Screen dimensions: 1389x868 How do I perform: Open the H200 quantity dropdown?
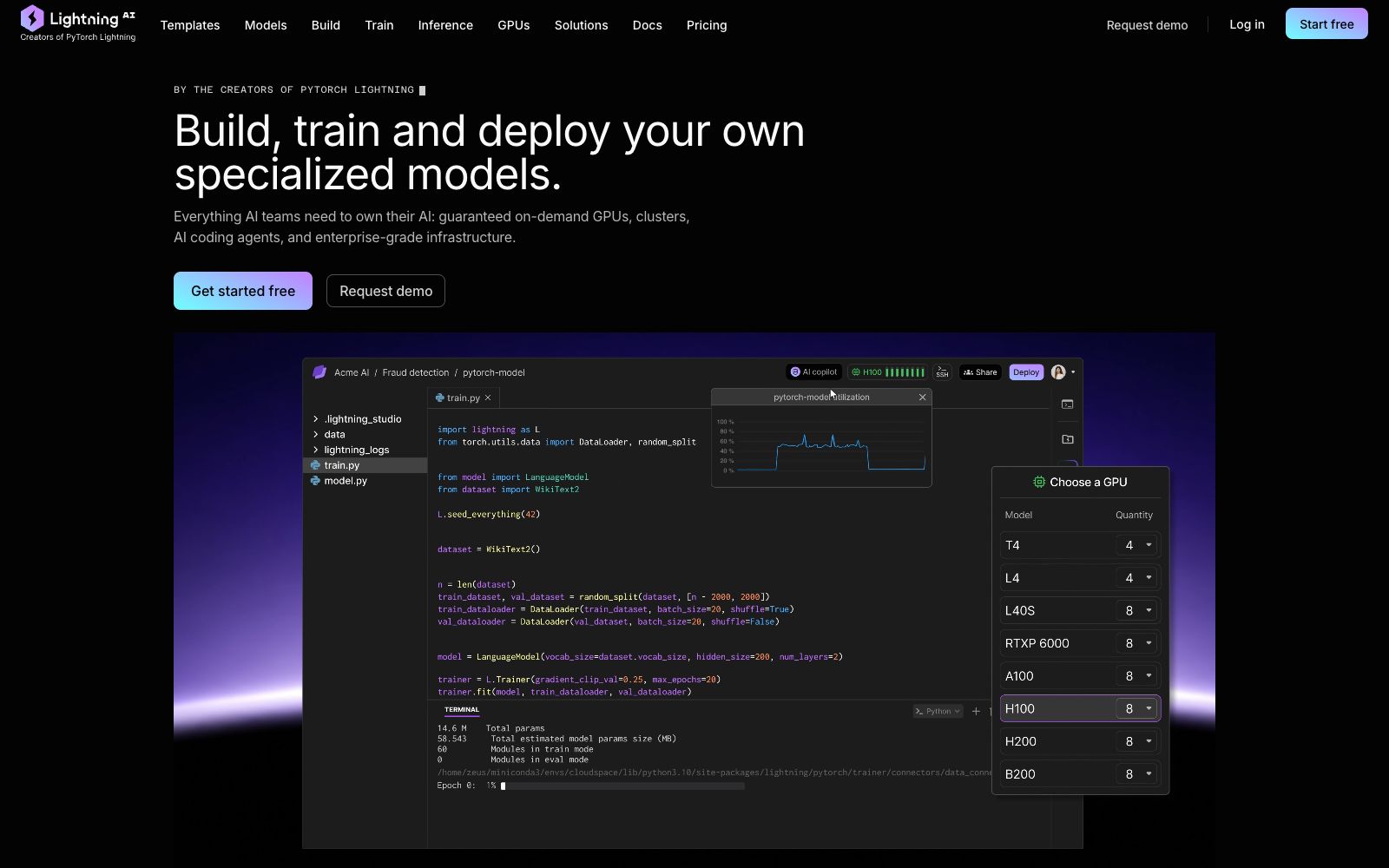1137,741
